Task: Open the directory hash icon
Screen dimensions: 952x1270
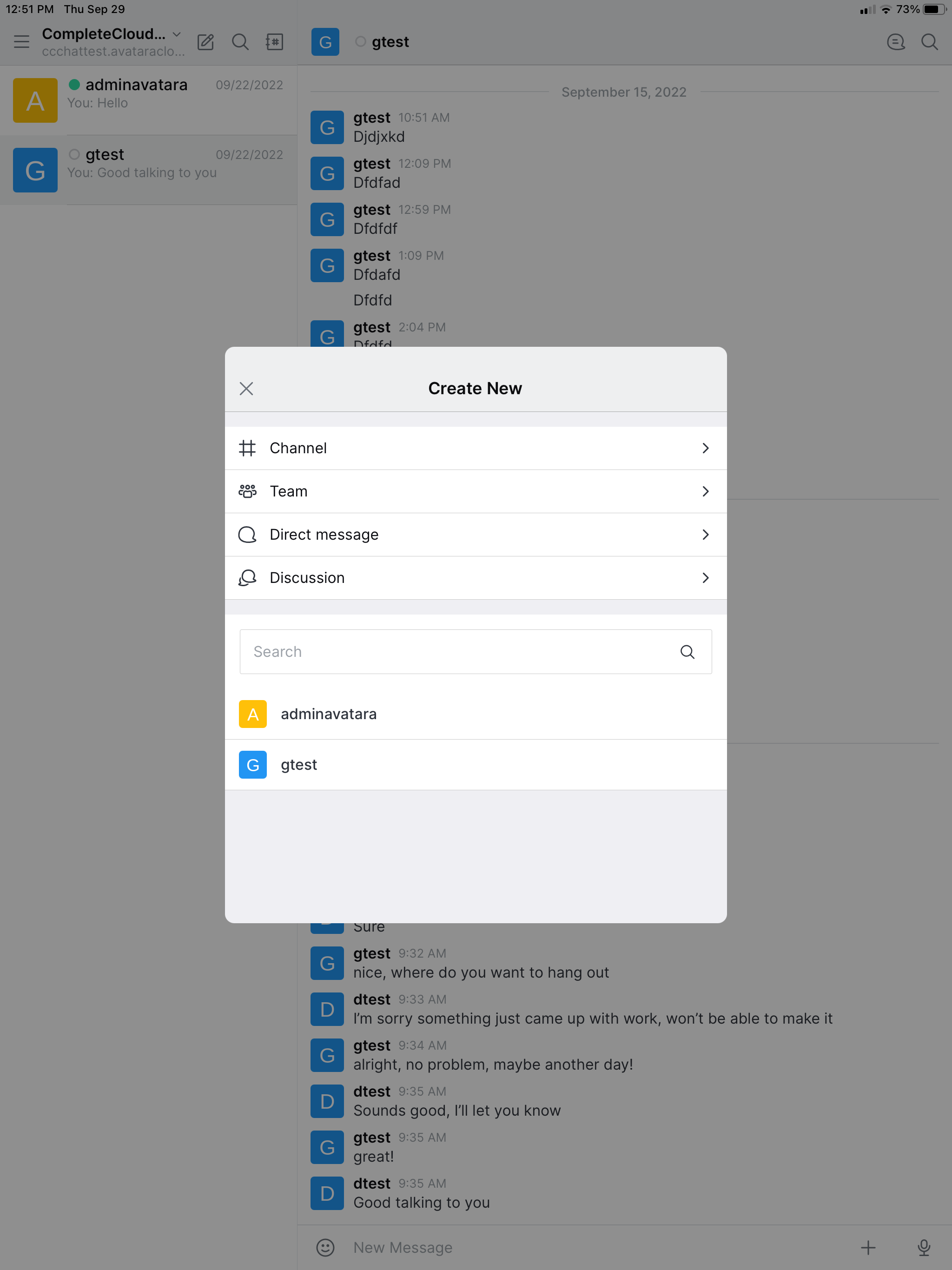Action: [x=274, y=42]
